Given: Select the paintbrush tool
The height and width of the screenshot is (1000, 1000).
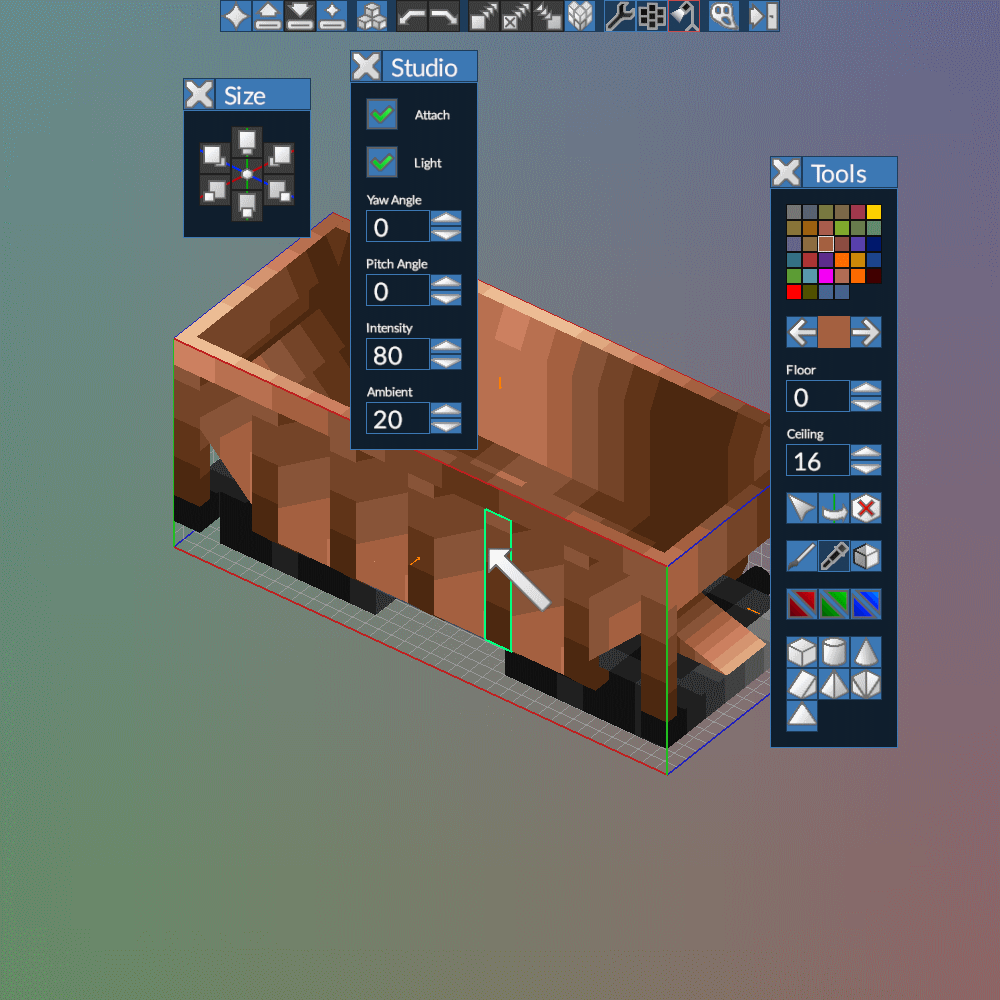Looking at the screenshot, I should (x=802, y=555).
